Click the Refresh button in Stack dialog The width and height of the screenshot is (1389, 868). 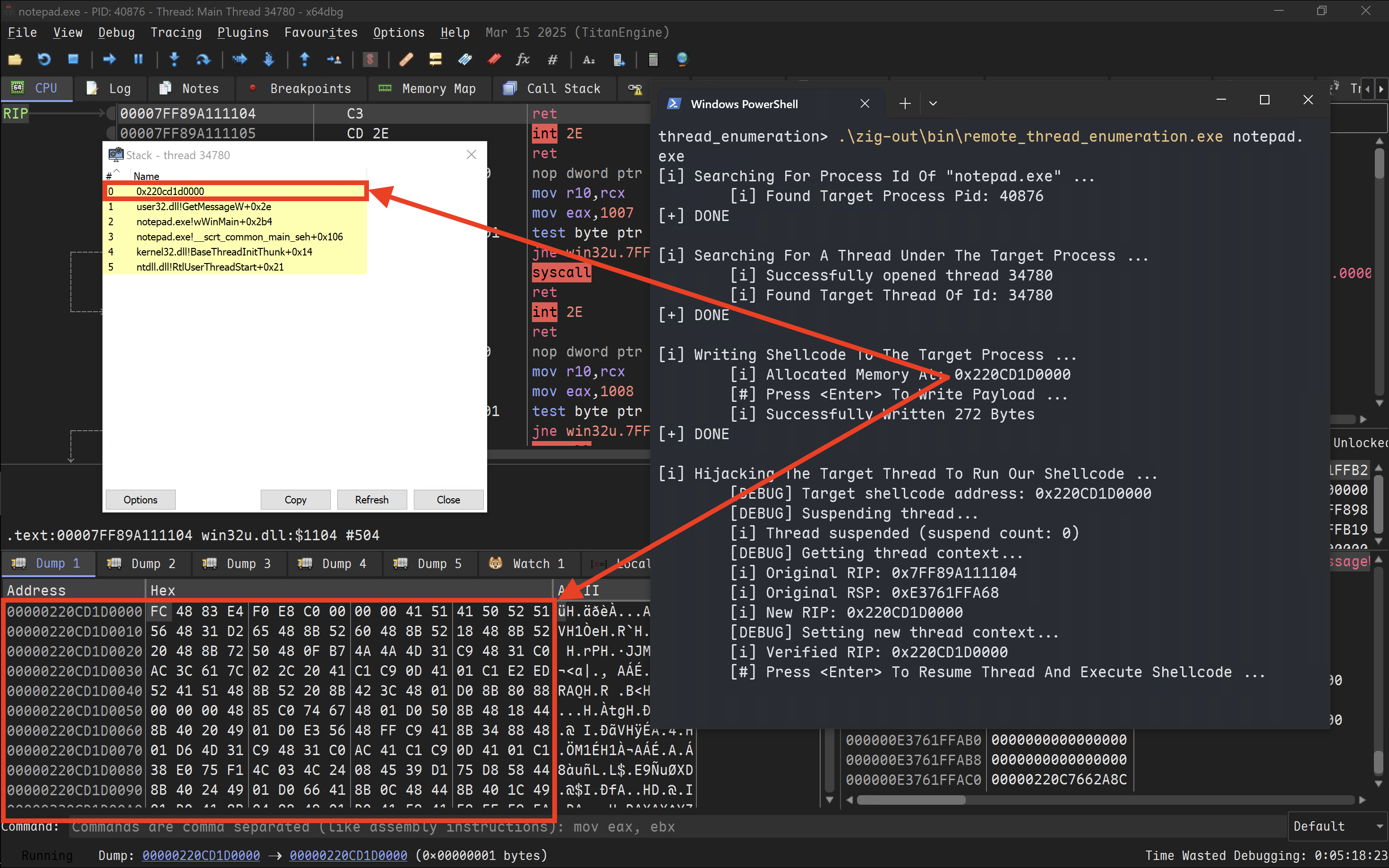[x=371, y=500]
